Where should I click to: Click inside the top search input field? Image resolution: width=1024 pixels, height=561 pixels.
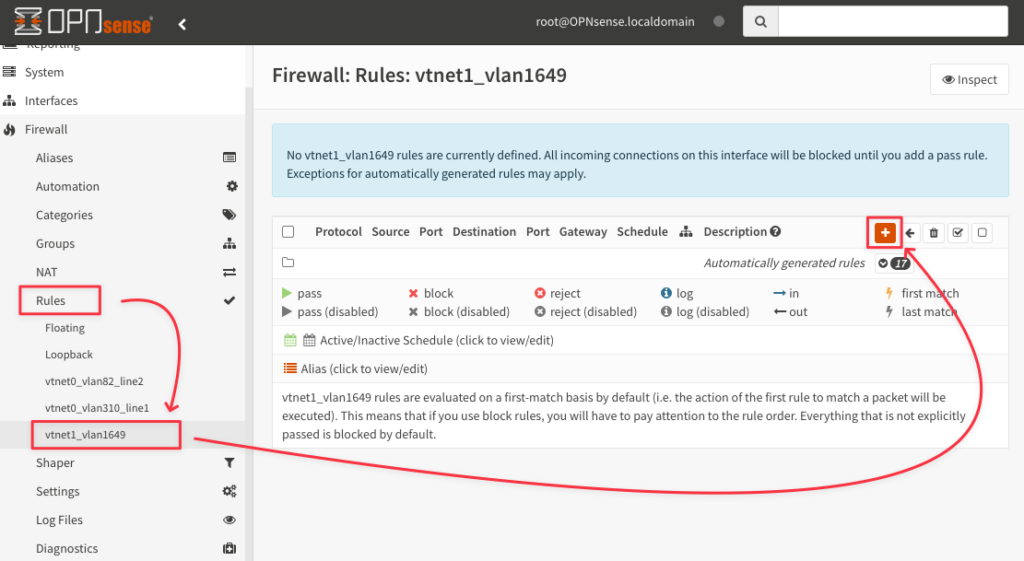[893, 22]
